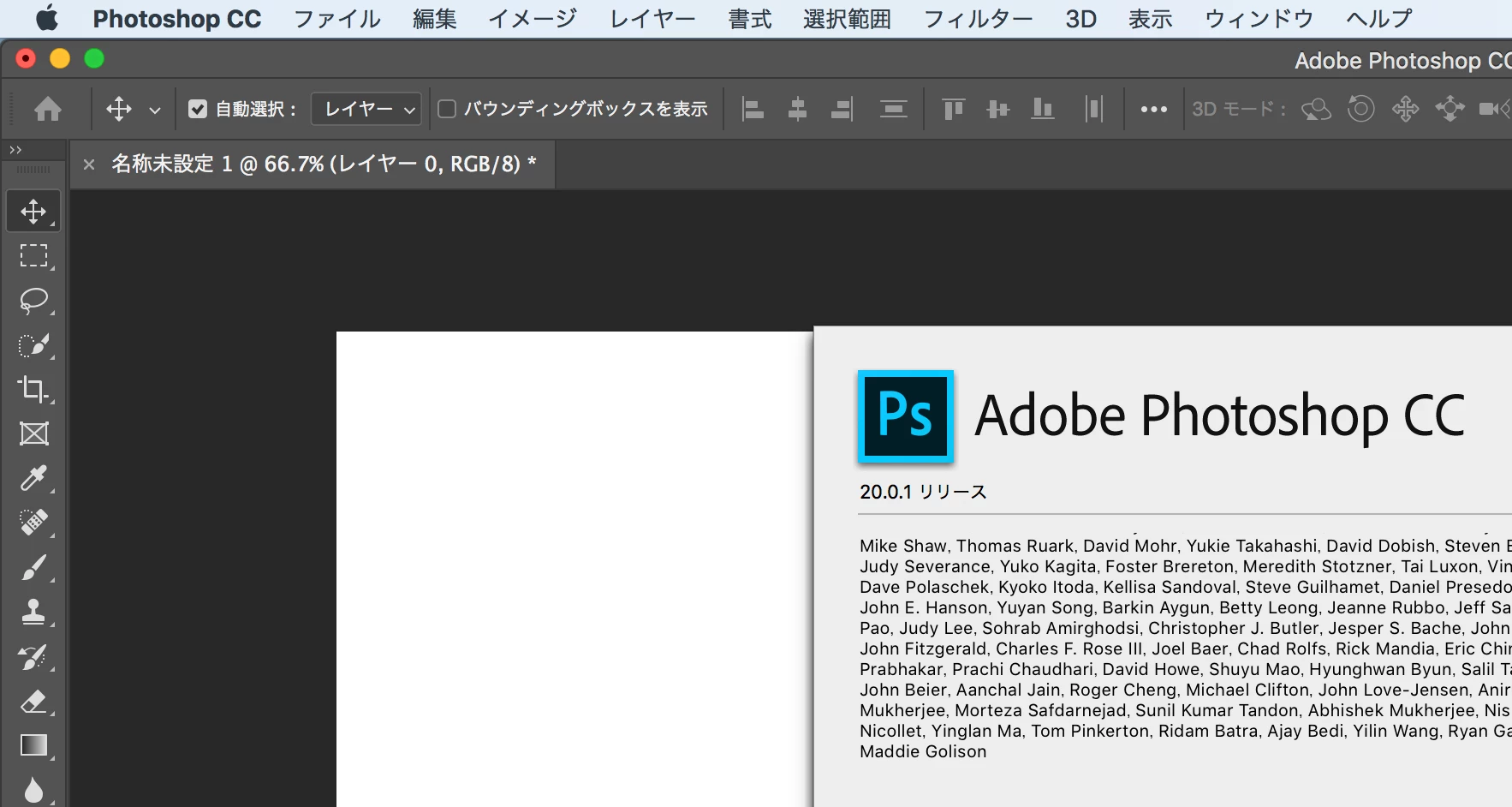Click 3D pan mode icon
This screenshot has width=1512, height=807.
(1405, 109)
